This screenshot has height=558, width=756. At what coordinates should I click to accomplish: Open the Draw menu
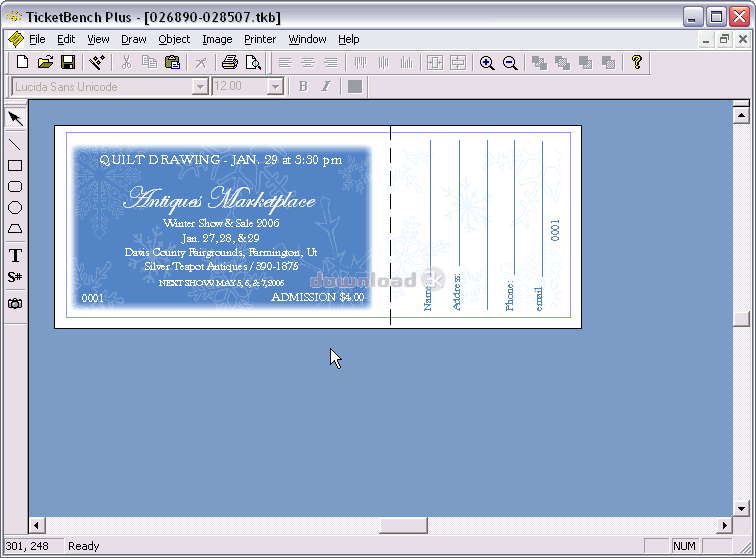click(x=133, y=39)
